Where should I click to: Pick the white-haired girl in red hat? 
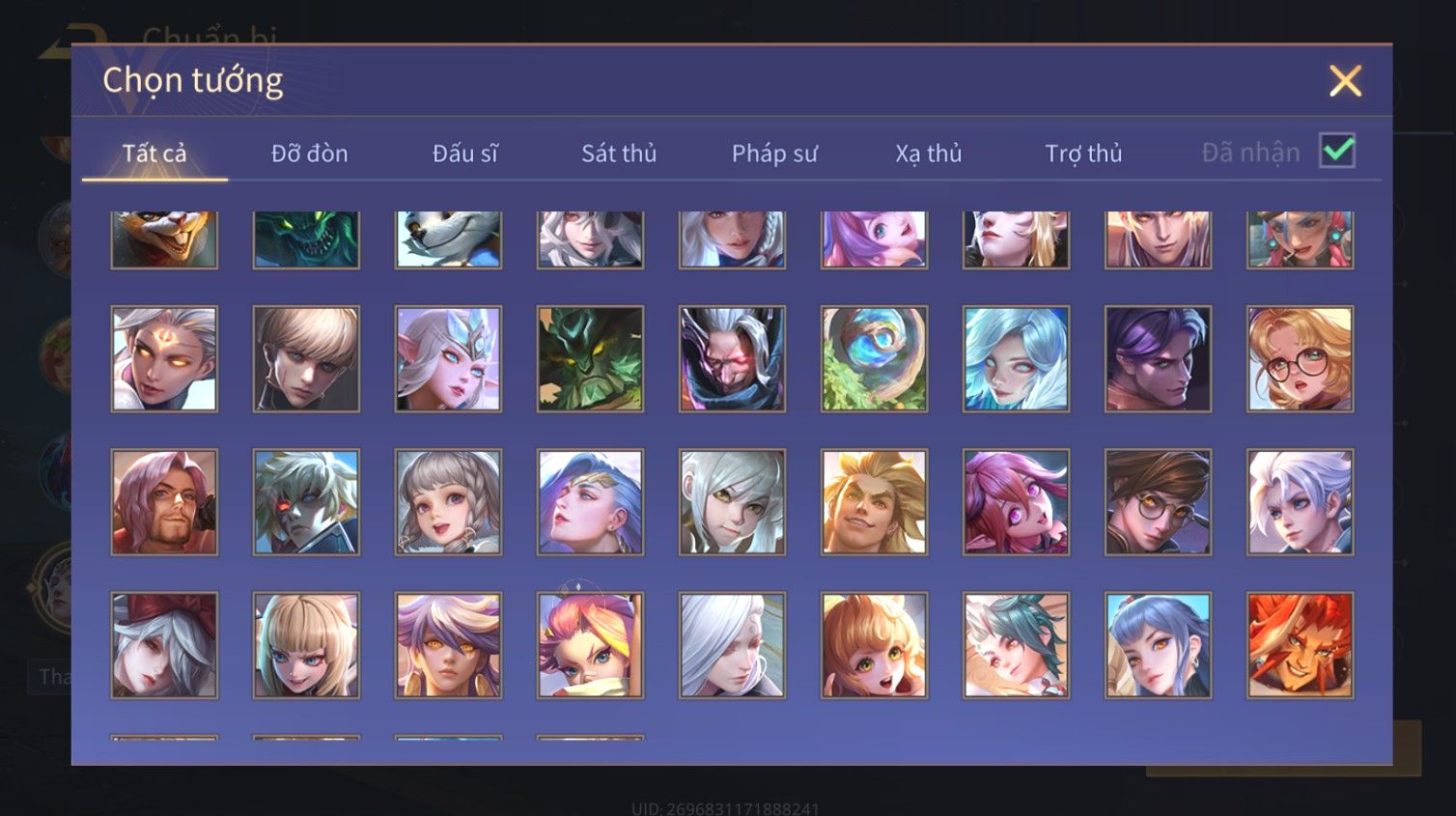[164, 645]
